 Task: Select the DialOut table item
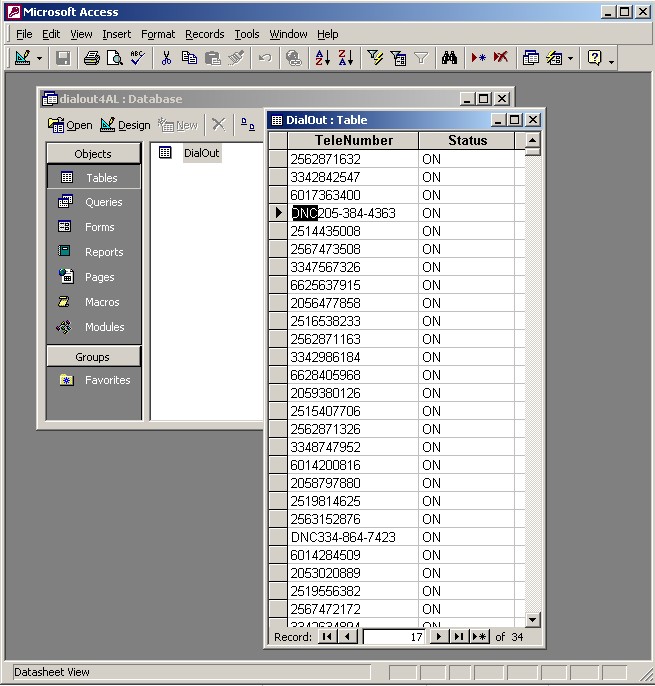(189, 153)
